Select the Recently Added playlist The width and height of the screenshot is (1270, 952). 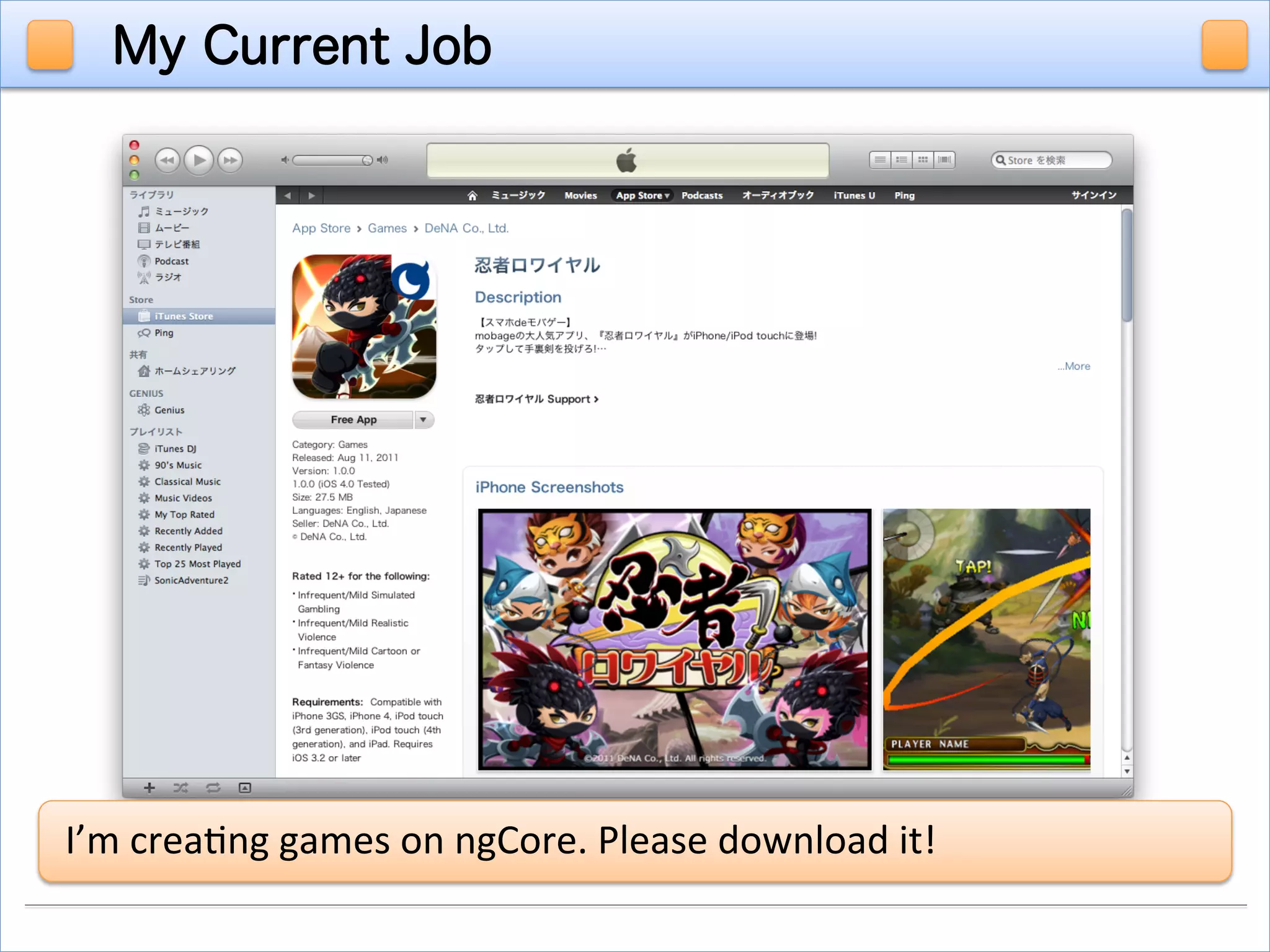[198, 531]
